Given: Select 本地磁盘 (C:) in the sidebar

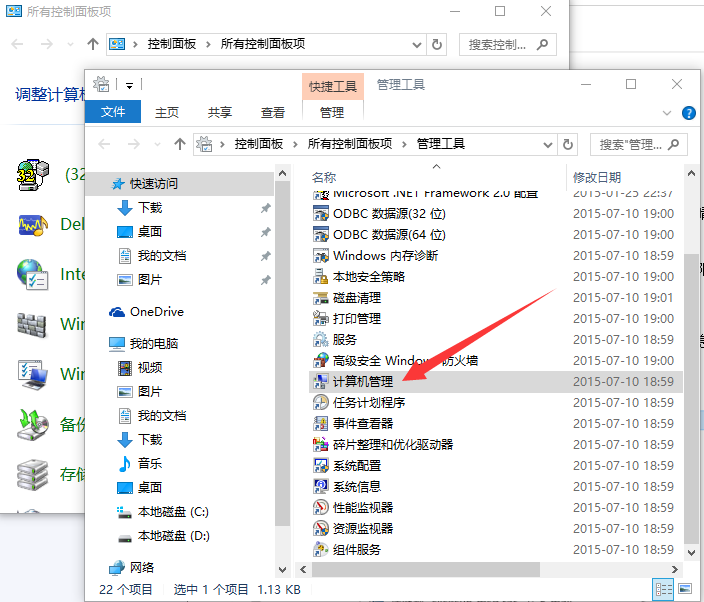Looking at the screenshot, I should pyautogui.click(x=172, y=512).
